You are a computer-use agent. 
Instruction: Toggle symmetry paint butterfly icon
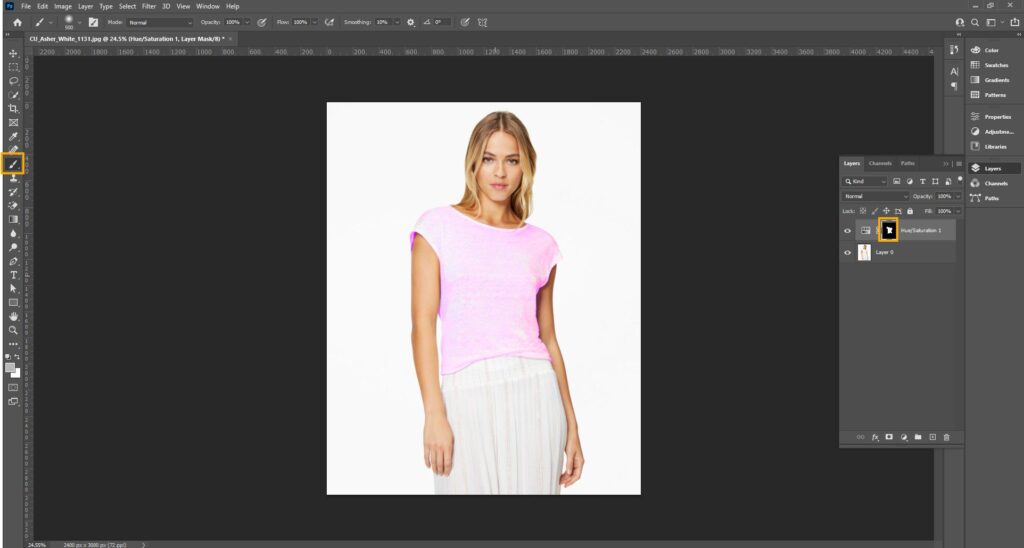pos(482,22)
